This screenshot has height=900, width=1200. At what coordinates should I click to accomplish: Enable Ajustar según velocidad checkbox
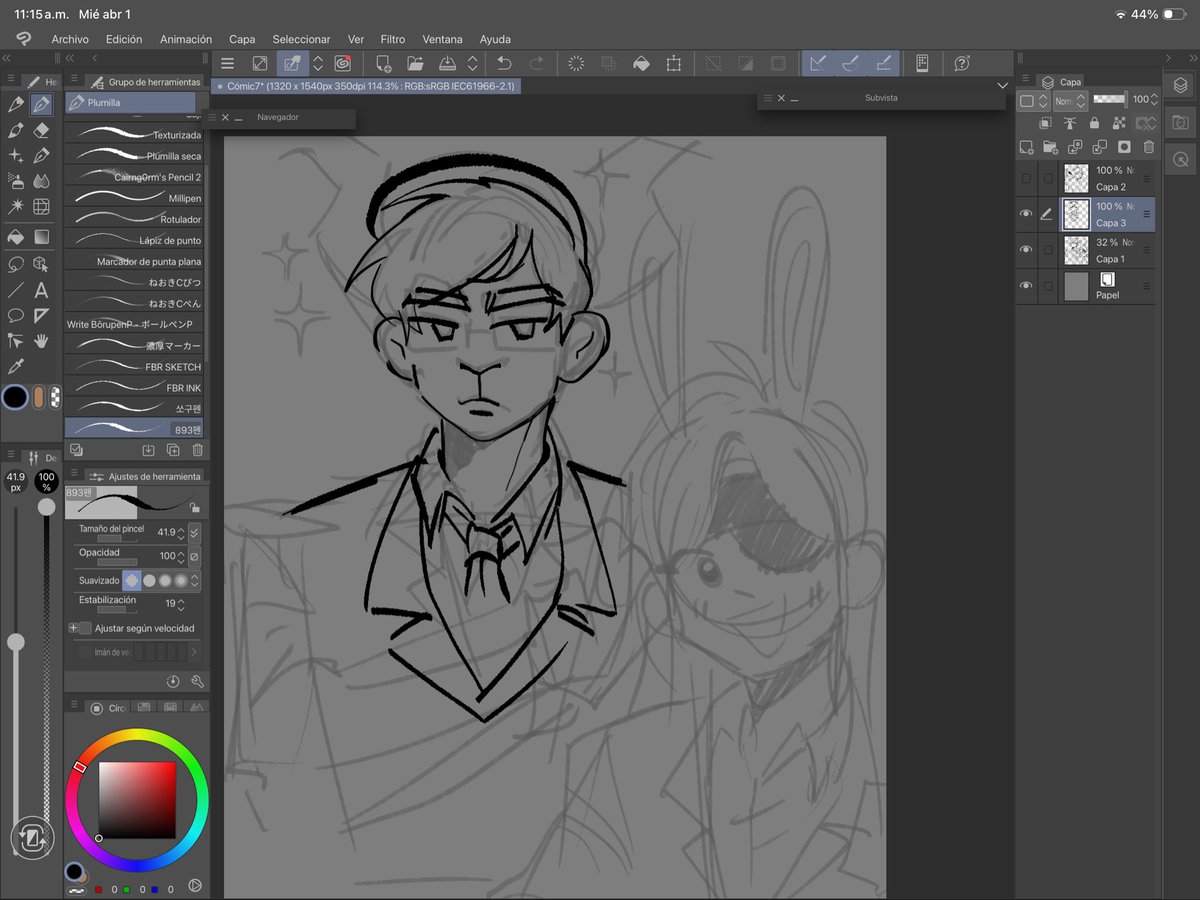click(x=85, y=628)
